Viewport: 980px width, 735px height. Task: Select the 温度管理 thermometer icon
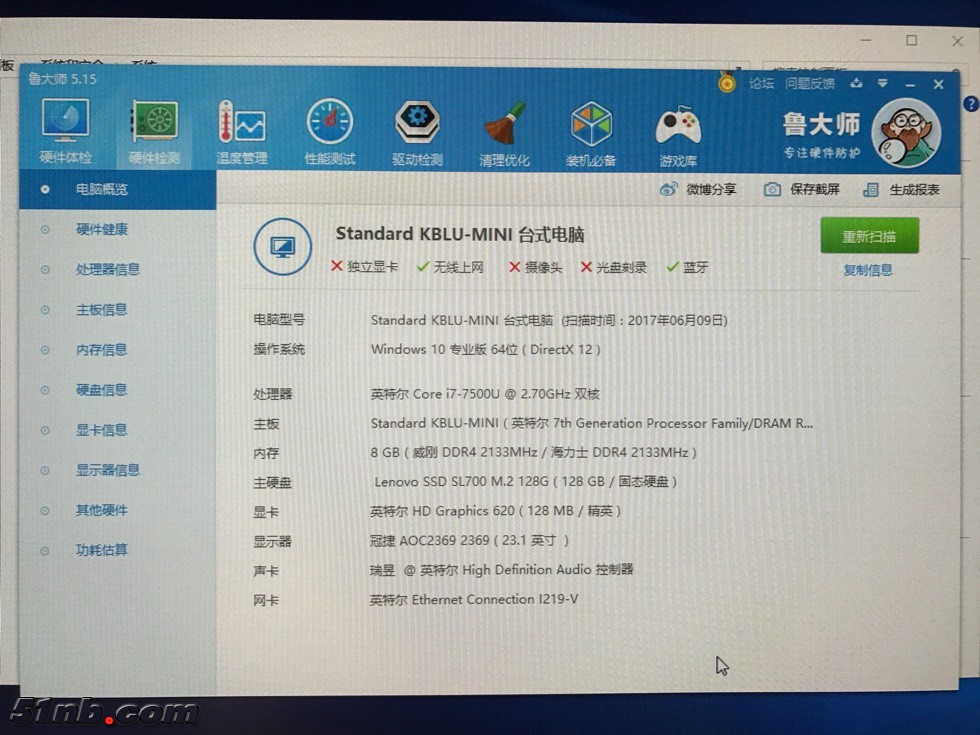[242, 130]
